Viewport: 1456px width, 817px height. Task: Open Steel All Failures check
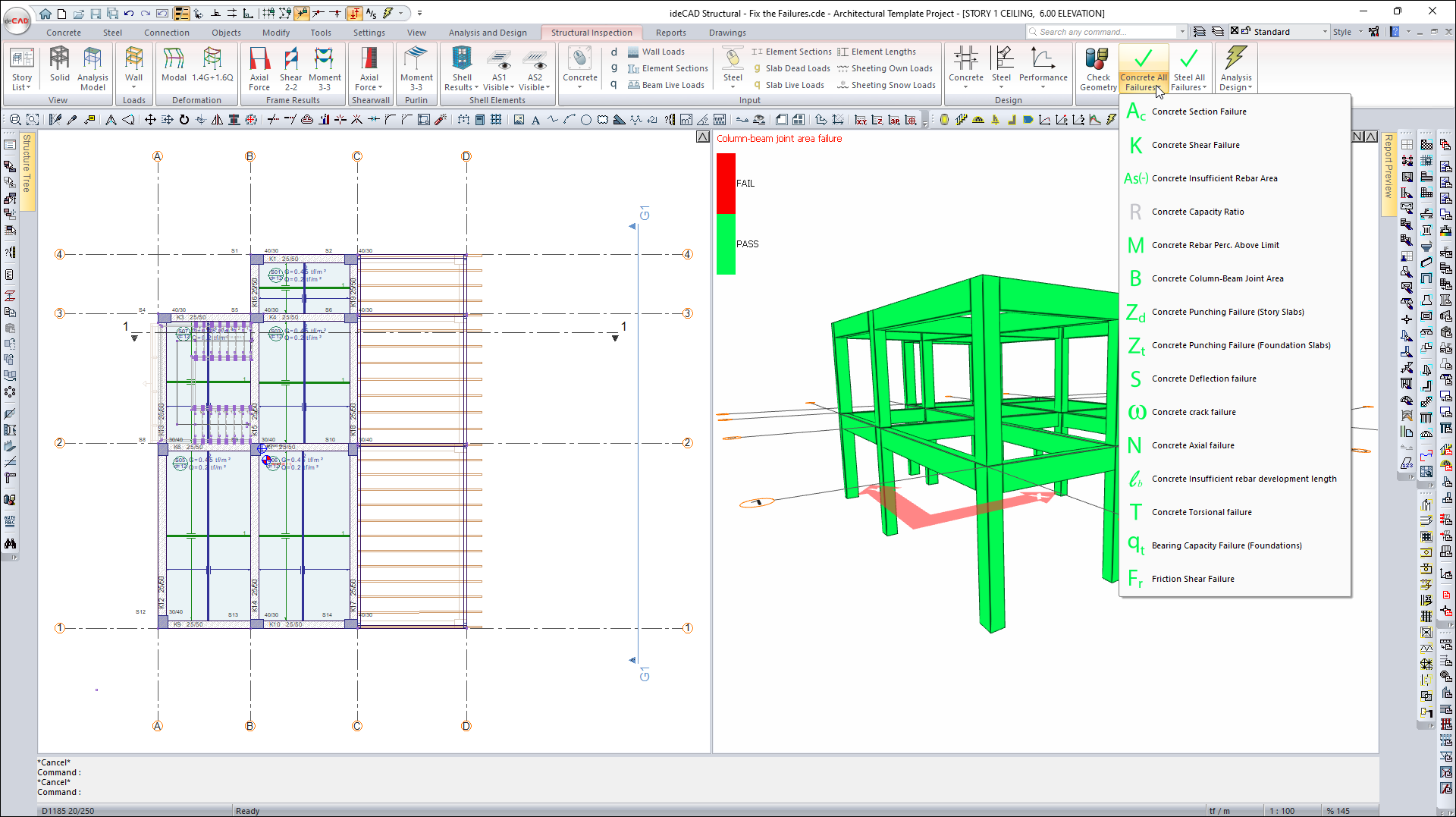tap(1189, 68)
